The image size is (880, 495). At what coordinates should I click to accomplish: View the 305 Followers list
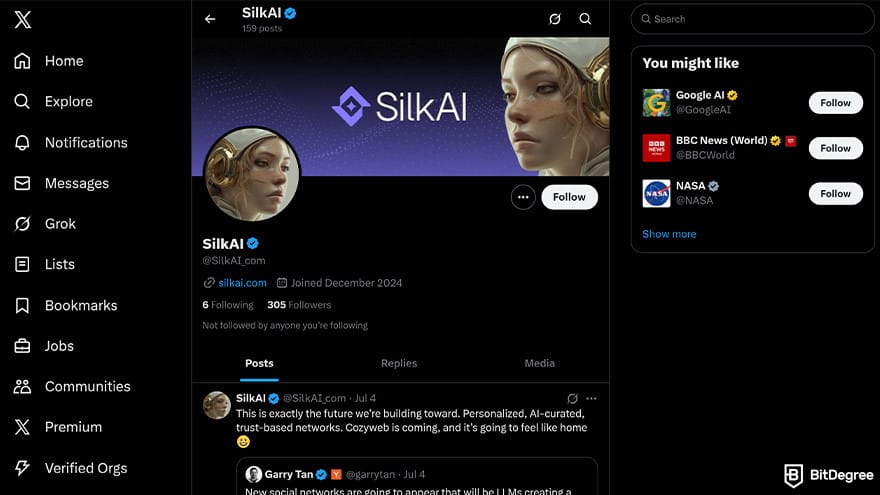[x=299, y=305]
